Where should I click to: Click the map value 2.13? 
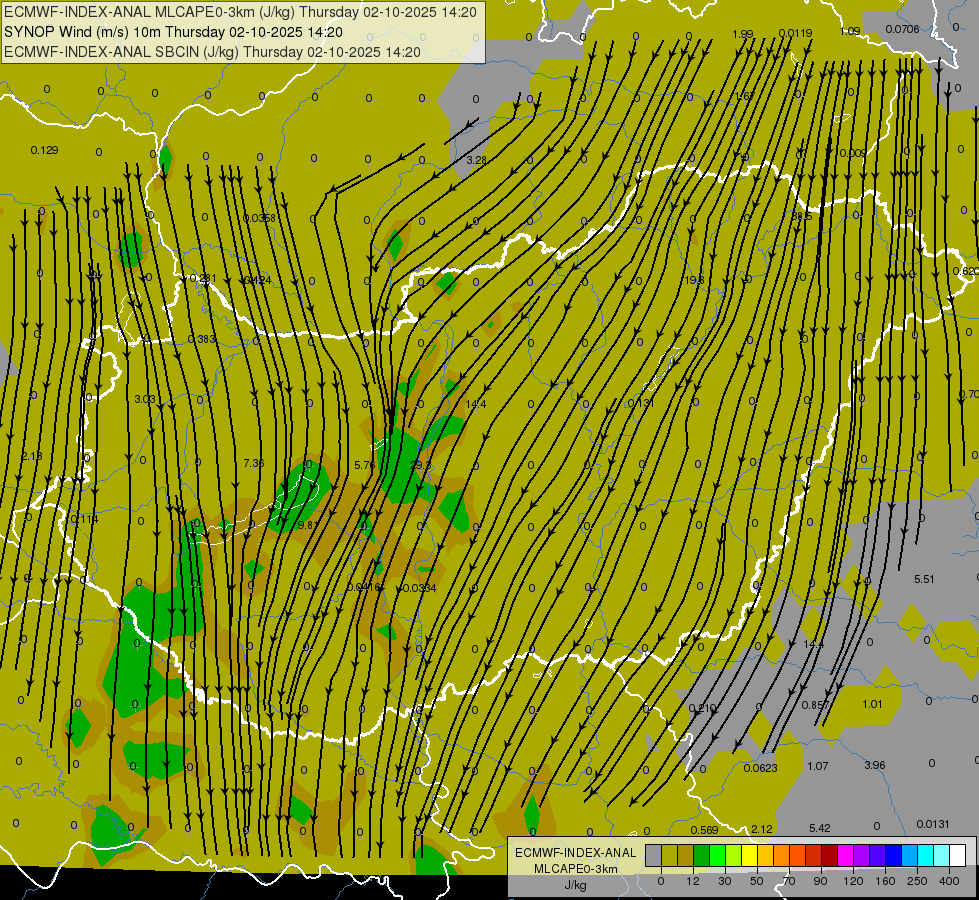click(x=32, y=457)
